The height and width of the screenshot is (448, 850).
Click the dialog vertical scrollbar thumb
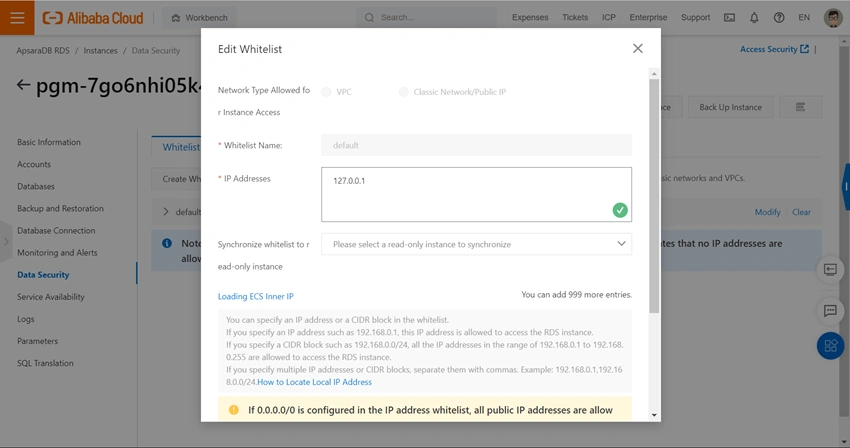654,196
